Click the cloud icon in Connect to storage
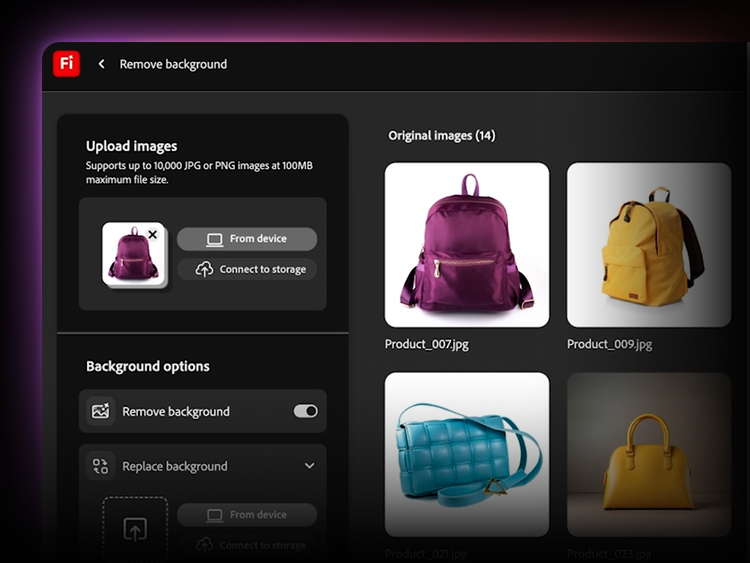 [x=204, y=270]
